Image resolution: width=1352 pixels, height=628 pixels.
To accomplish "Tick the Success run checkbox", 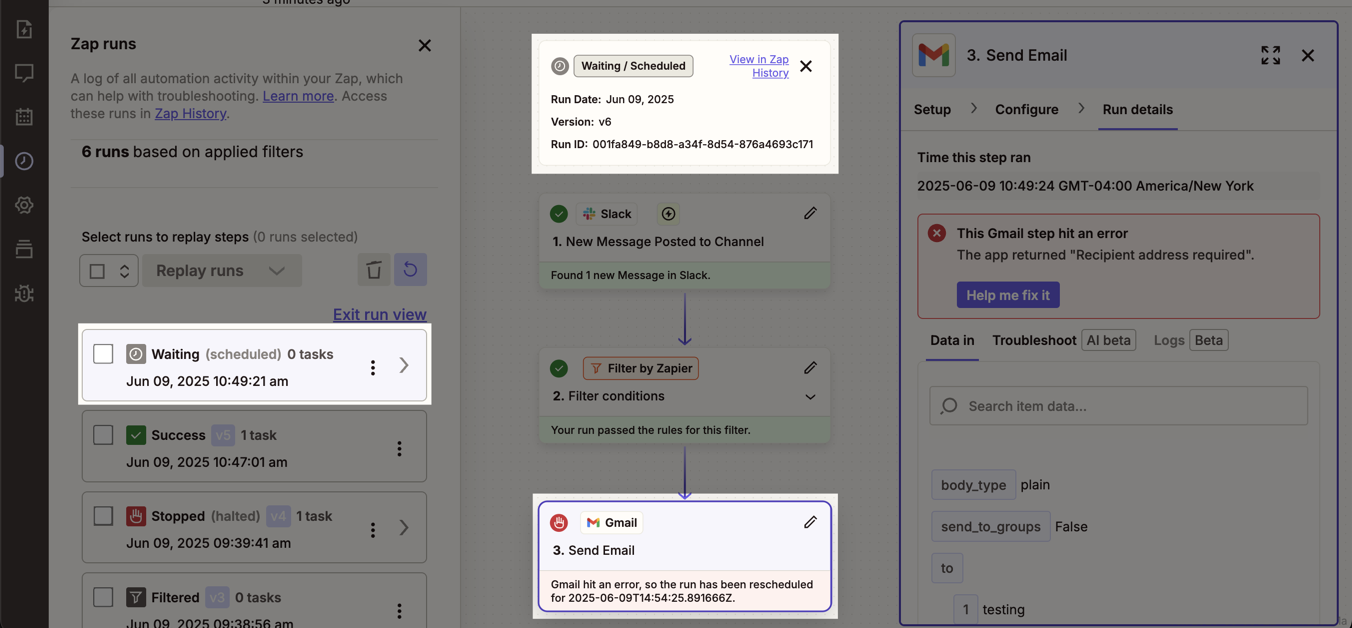I will click(103, 434).
